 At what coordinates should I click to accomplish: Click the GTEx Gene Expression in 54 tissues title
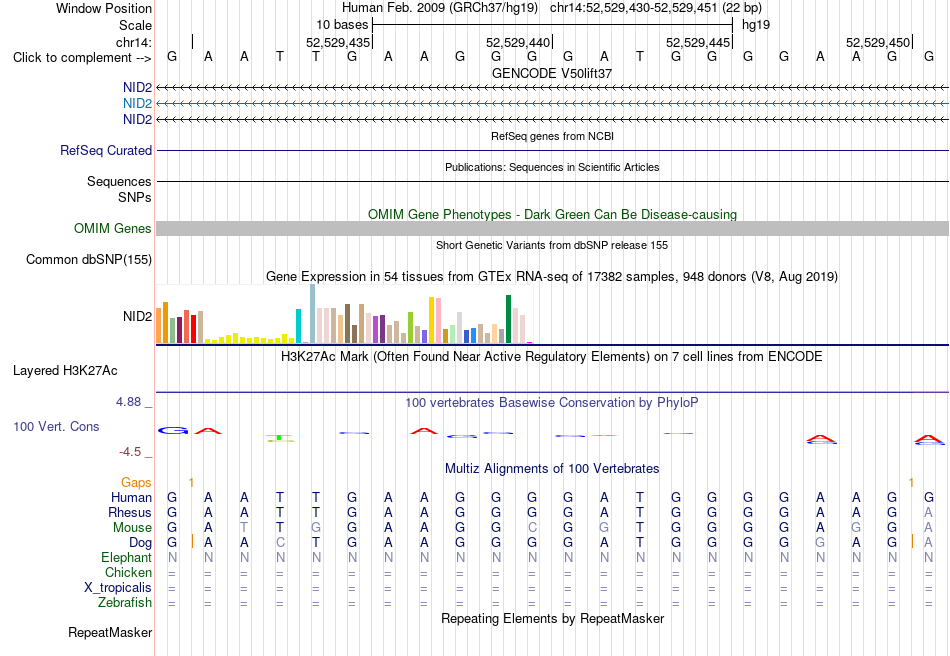coord(552,277)
